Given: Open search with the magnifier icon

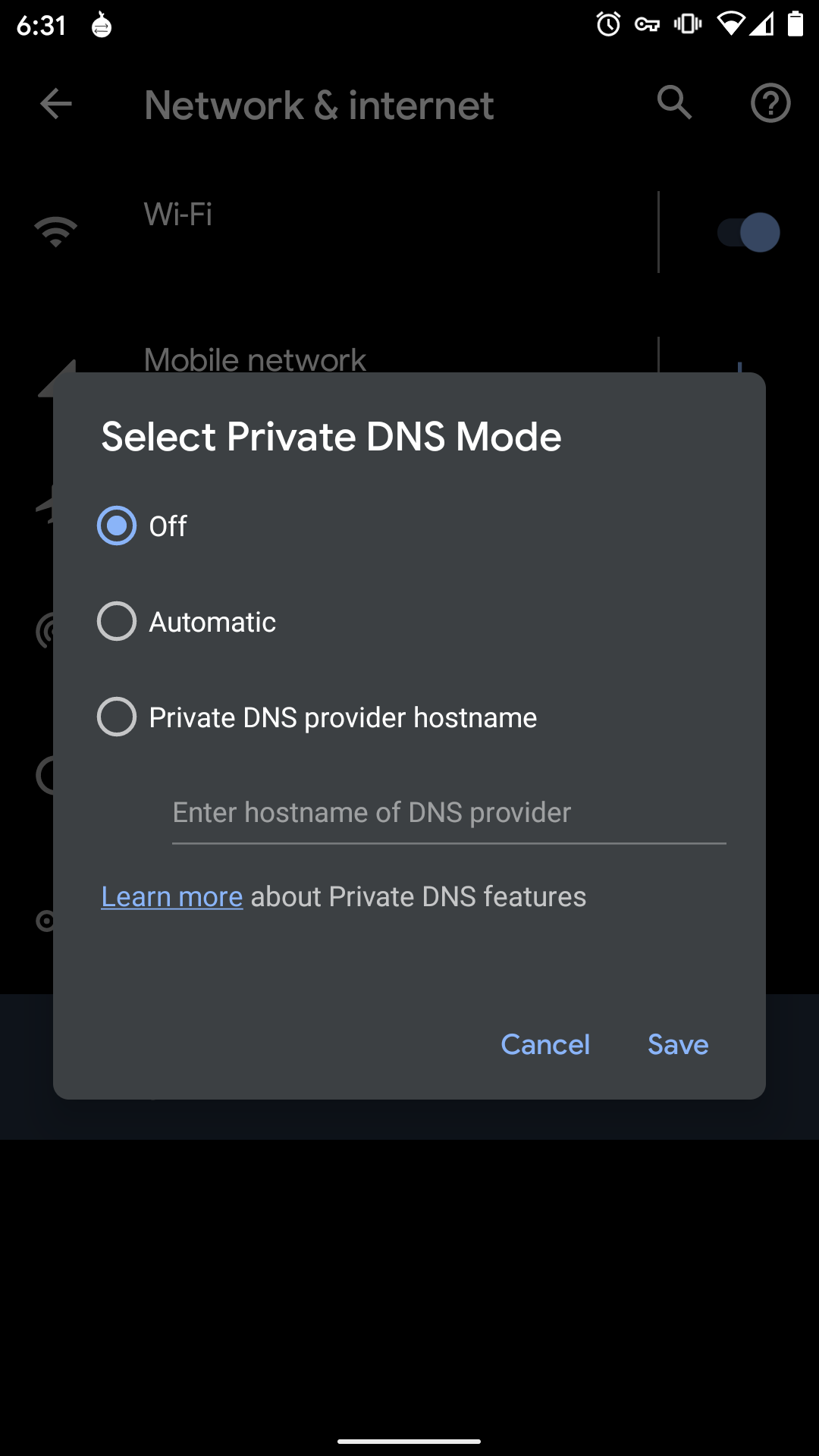Looking at the screenshot, I should coord(674,102).
